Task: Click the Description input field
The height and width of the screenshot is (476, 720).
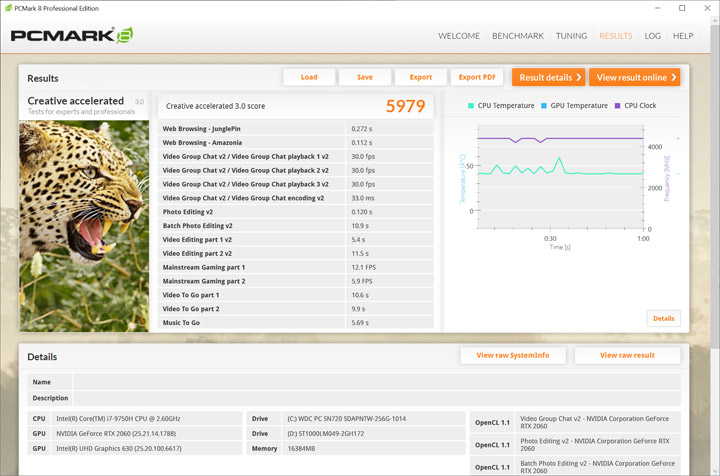Action: tap(377, 398)
